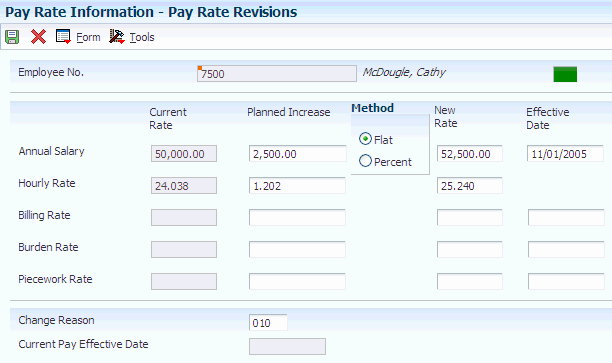Click the Piecework Rate planned increase field
Viewport: 612px width, 363px height.
coord(297,281)
